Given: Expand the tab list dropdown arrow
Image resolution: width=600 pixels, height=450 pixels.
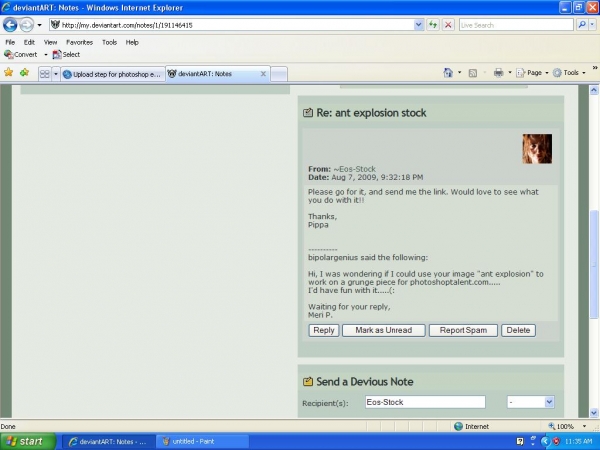Looking at the screenshot, I should (x=55, y=74).
